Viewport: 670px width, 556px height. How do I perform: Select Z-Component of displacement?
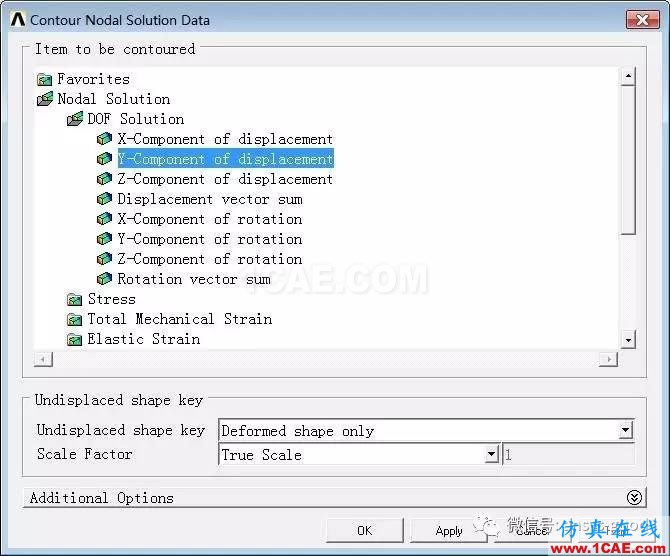[x=225, y=179]
